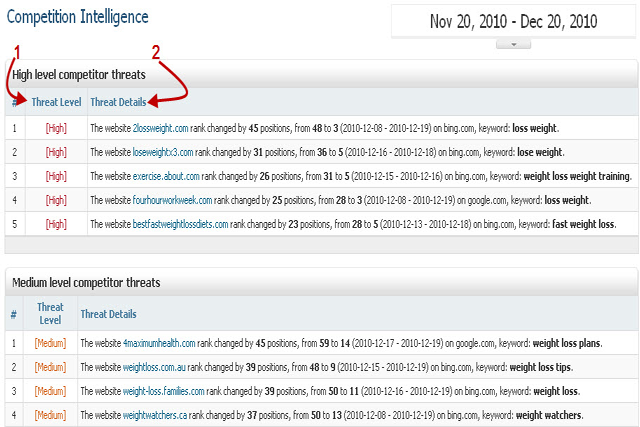640x427 pixels.
Task: Open the loseweightx3.com link
Action: [x=163, y=152]
